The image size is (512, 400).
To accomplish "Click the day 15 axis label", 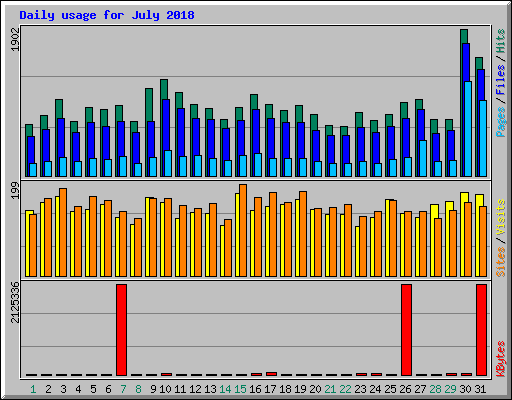I will [240, 389].
